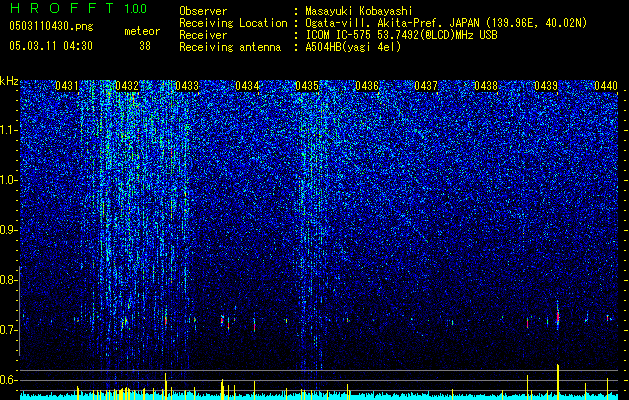Click the meteor count value 38
The width and height of the screenshot is (629, 400).
click(x=145, y=46)
